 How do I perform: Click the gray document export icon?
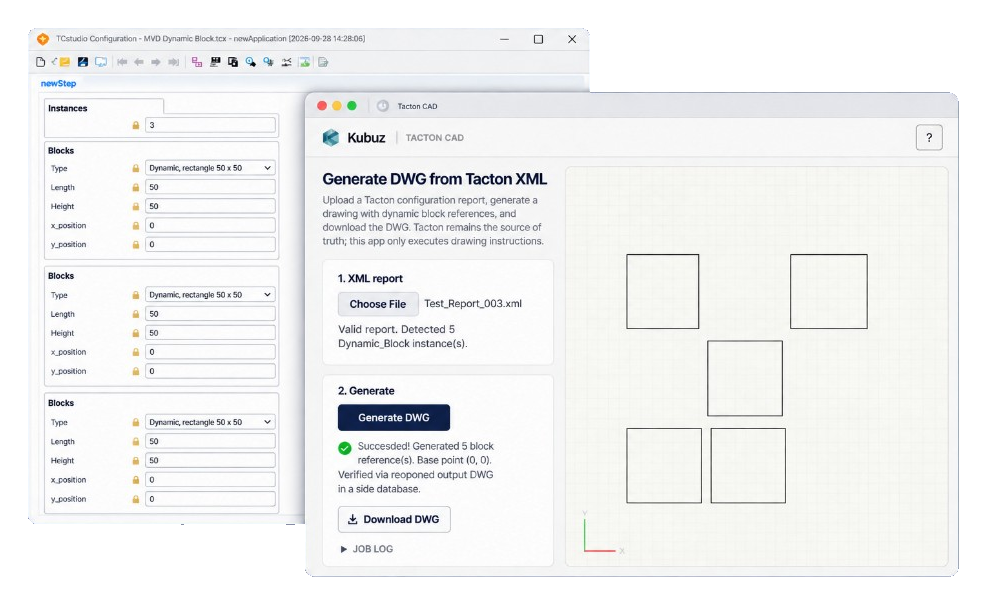323,62
